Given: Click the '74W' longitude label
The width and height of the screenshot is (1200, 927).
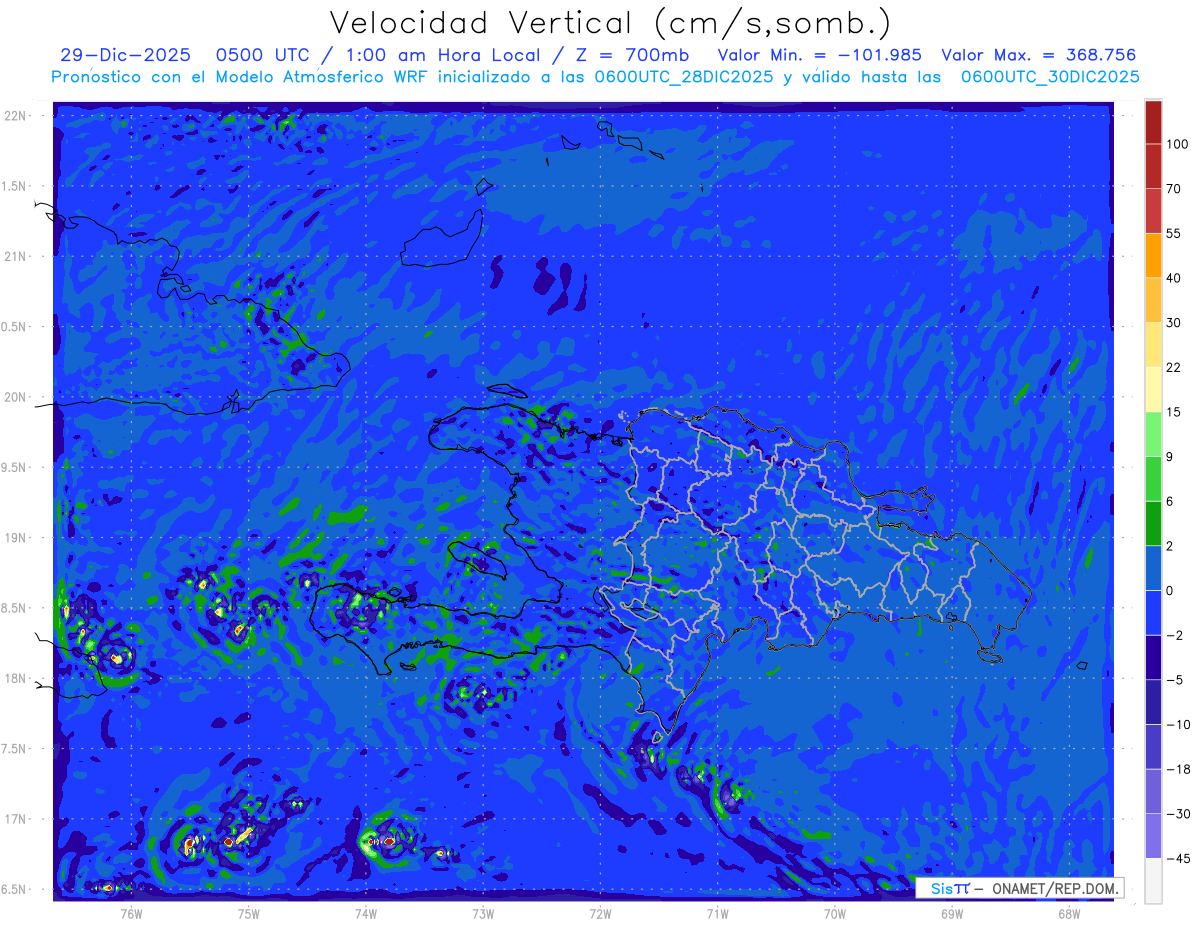Looking at the screenshot, I should [x=365, y=913].
